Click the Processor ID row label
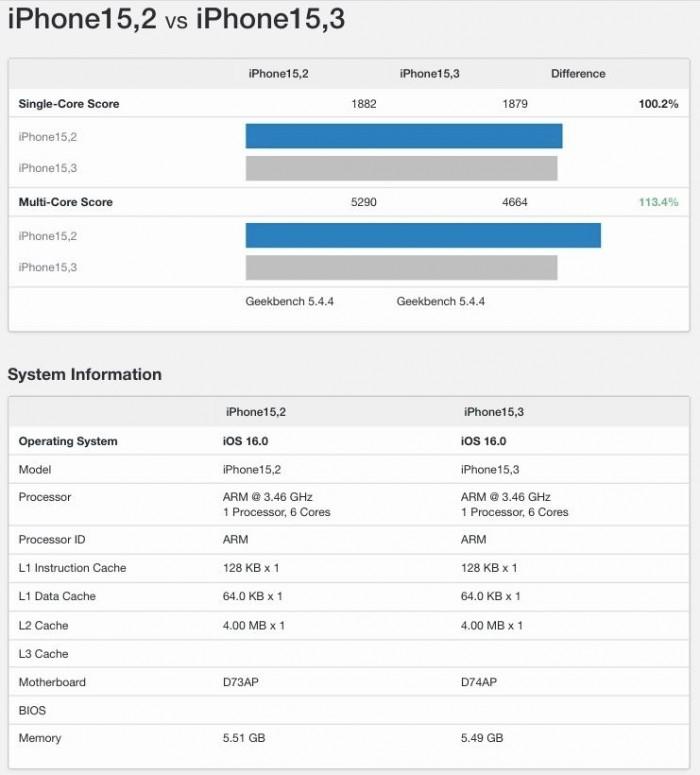700x775 pixels. coord(54,540)
